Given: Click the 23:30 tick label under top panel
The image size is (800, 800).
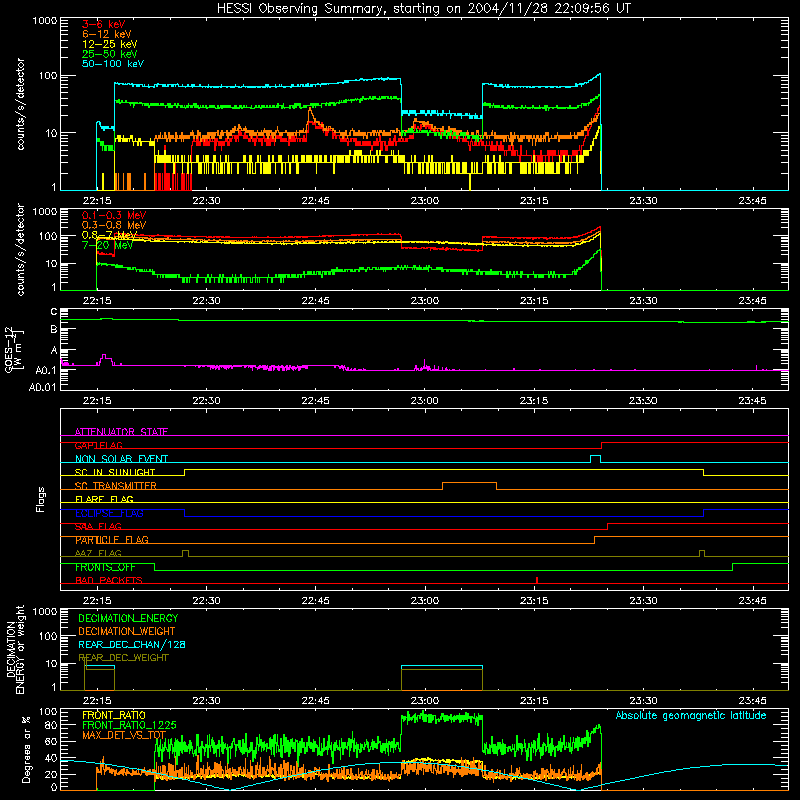Looking at the screenshot, I should click(643, 201).
